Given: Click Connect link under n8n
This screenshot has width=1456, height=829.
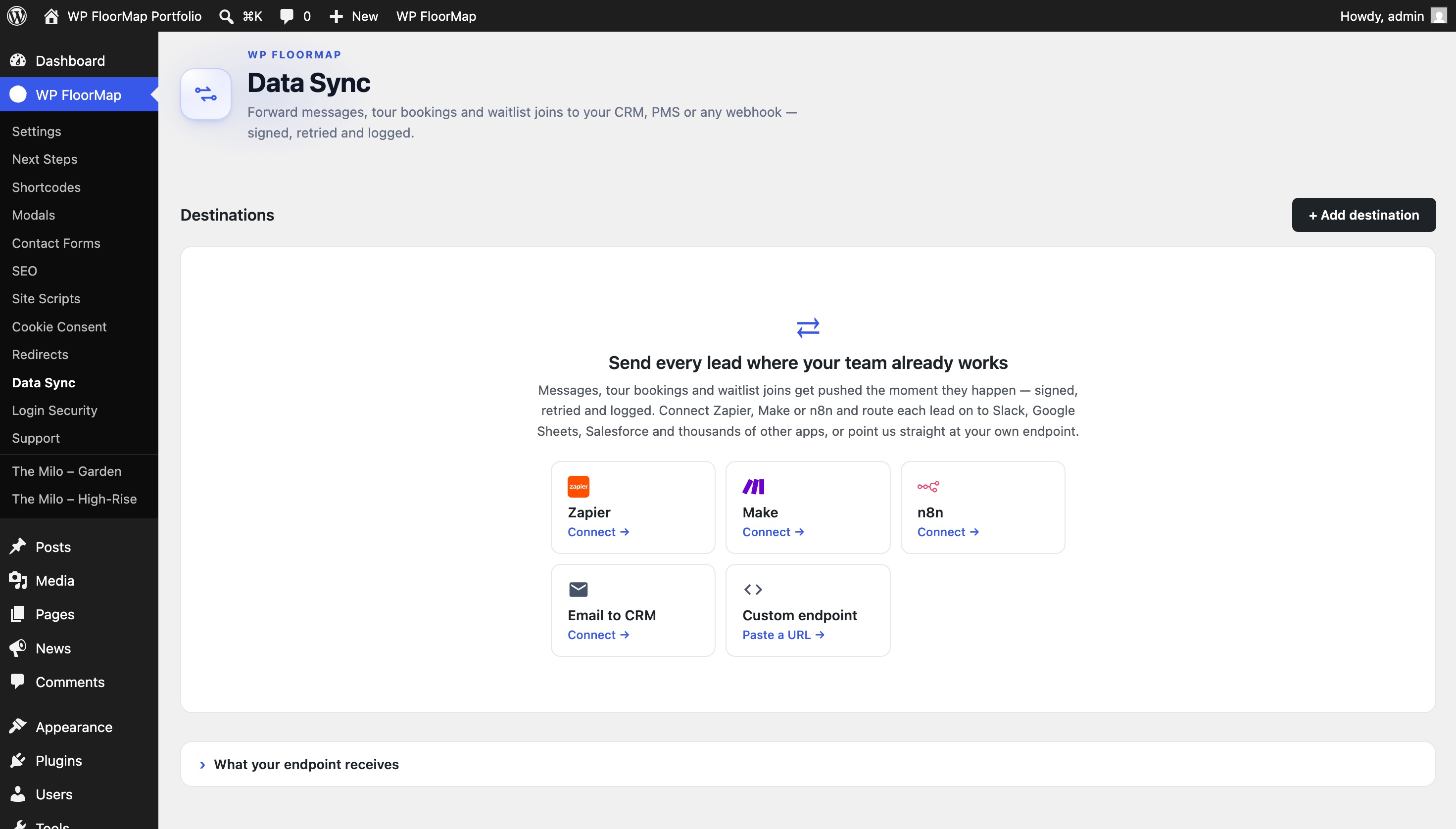Looking at the screenshot, I should (948, 532).
